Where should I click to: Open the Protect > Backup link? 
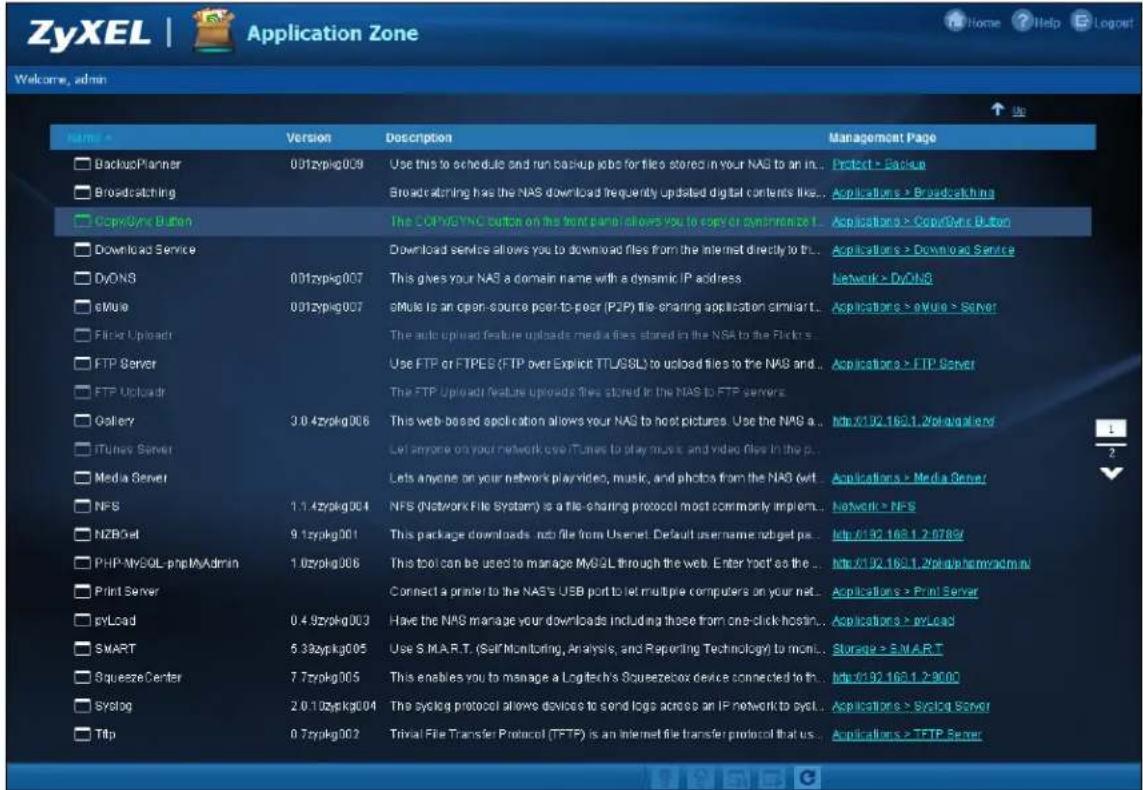pos(878,164)
